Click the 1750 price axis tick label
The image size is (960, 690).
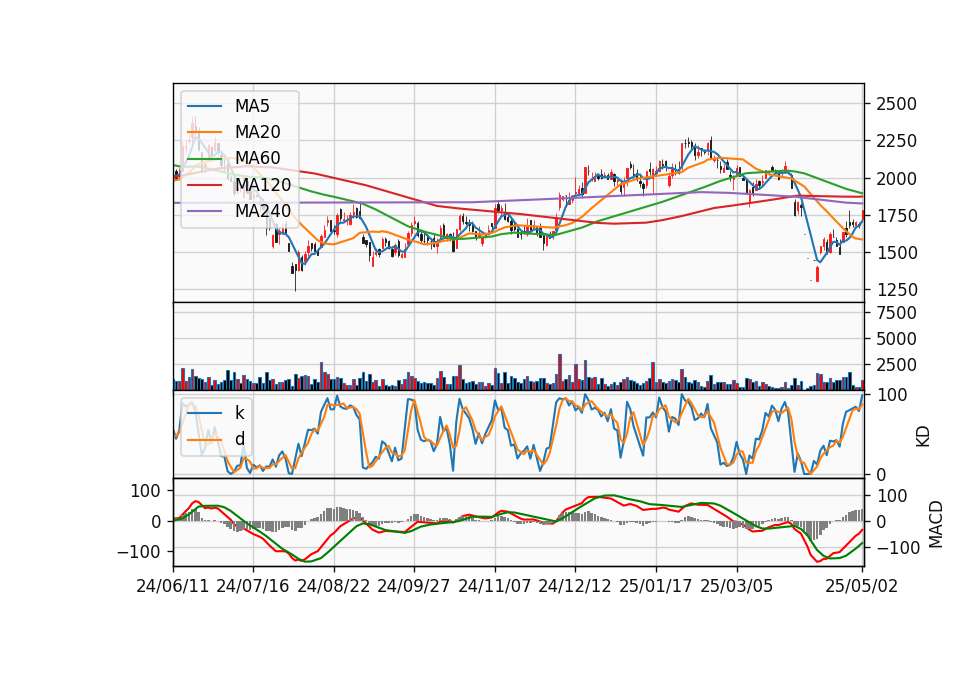[x=896, y=216]
